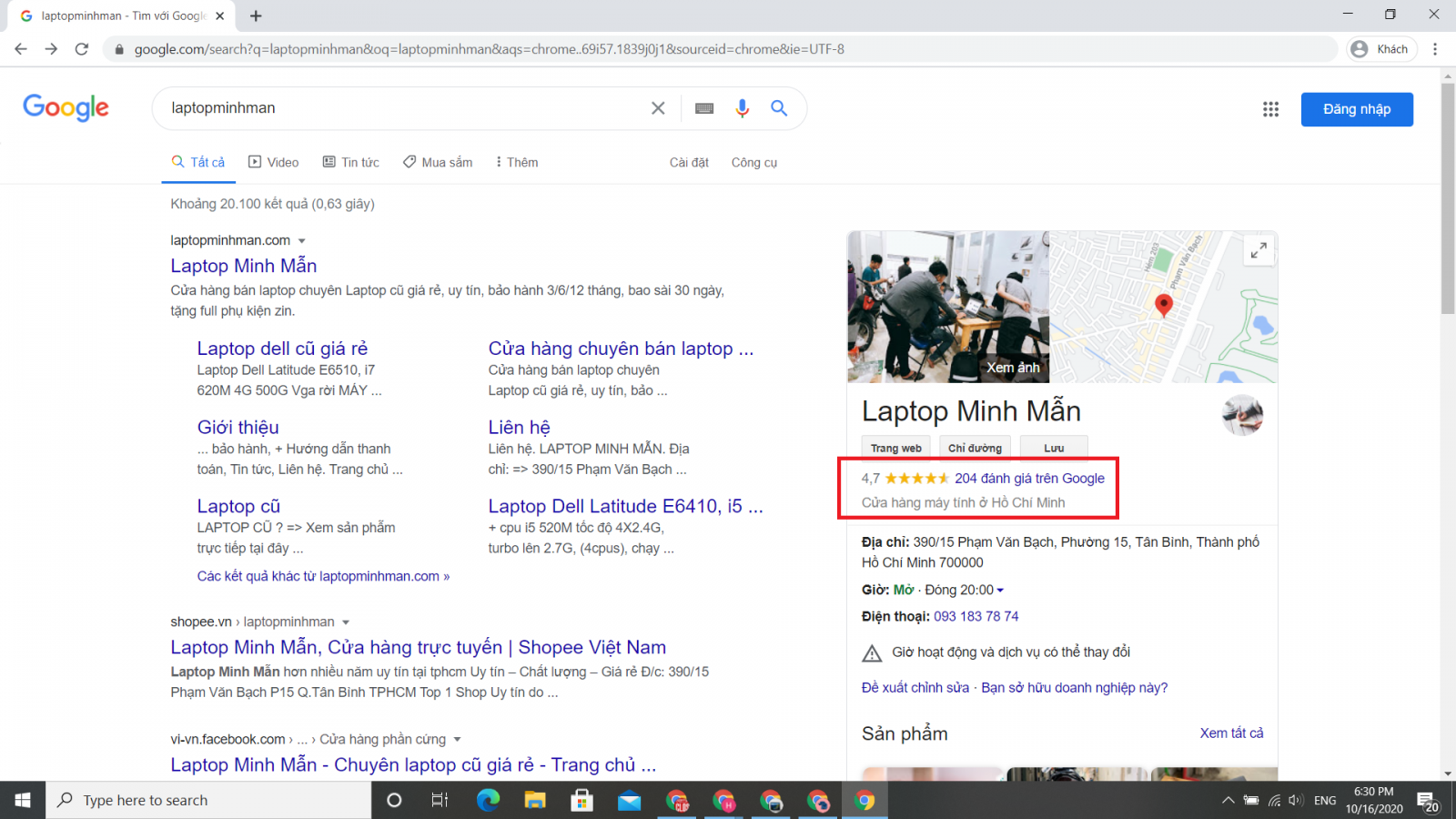The image size is (1456, 819).
Task: Click the Chrome address bar URL
Action: pos(490,49)
